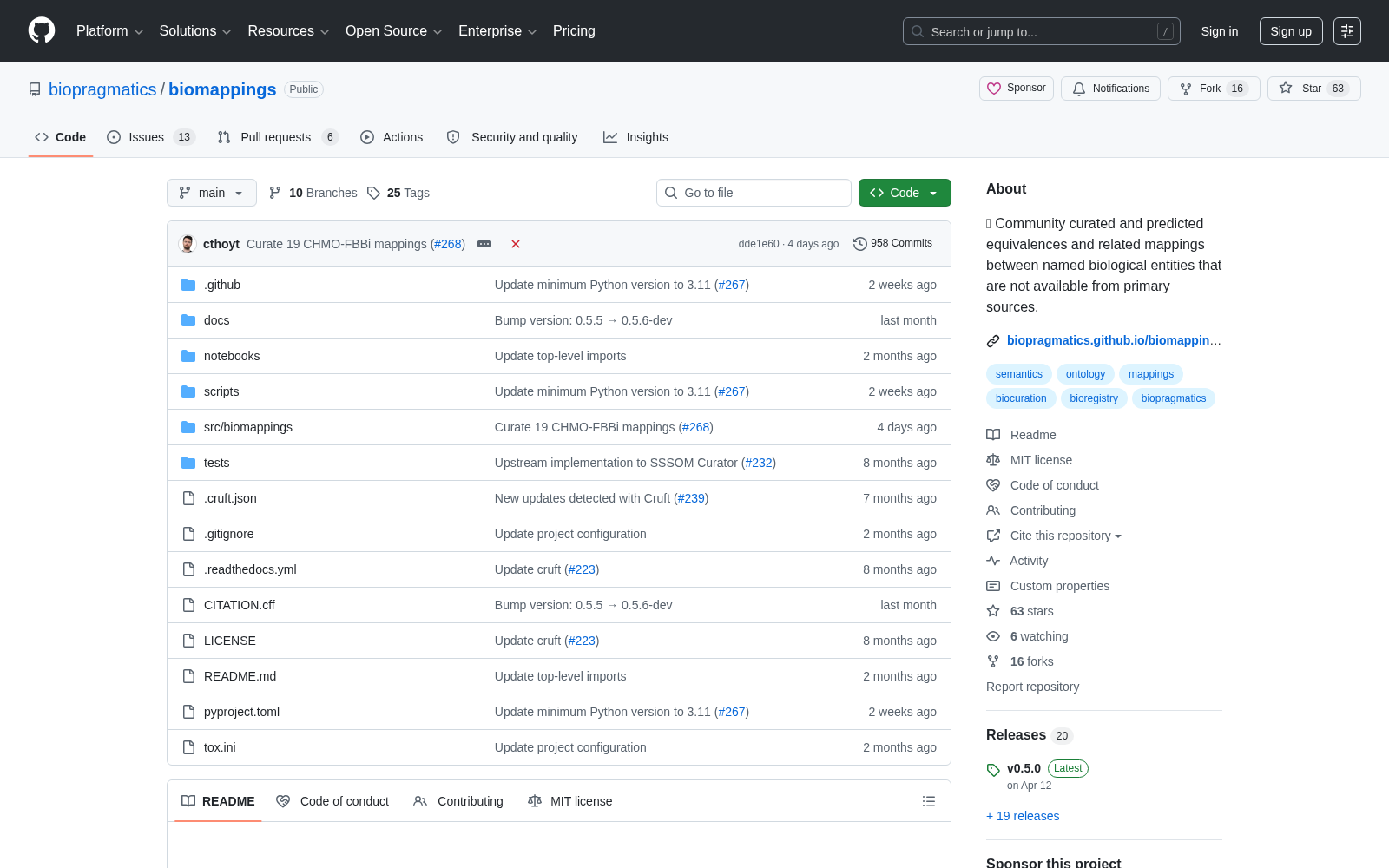The height and width of the screenshot is (868, 1389).
Task: Switch to the Pull requests tab
Action: pos(277,137)
